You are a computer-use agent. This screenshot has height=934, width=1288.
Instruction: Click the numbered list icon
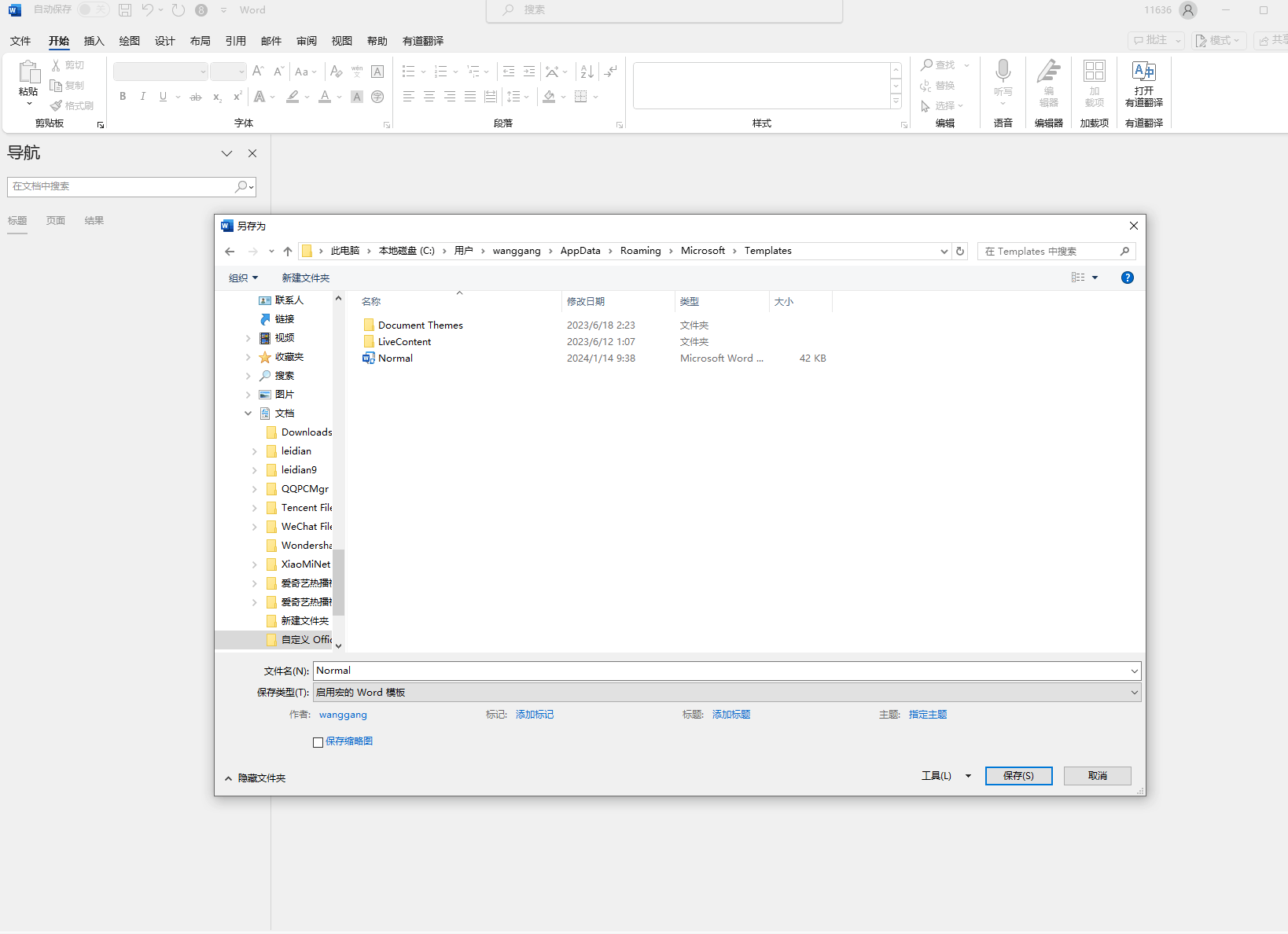[441, 72]
